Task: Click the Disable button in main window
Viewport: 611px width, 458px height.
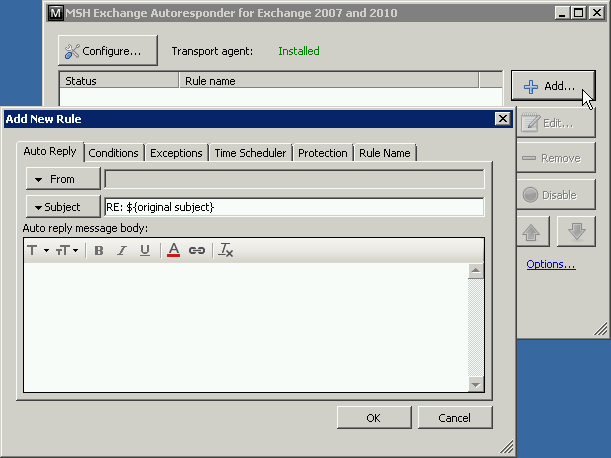Action: [x=556, y=195]
